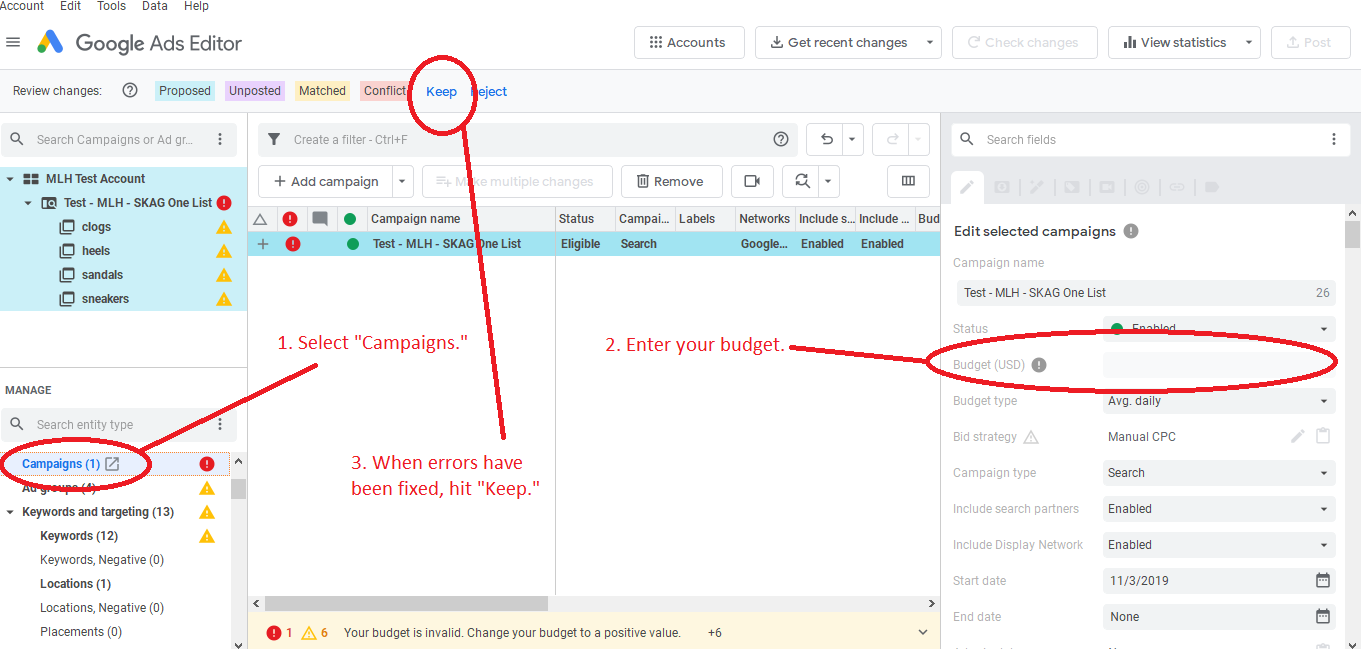Select the sandals ad group in tree
1361x649 pixels.
tap(104, 275)
